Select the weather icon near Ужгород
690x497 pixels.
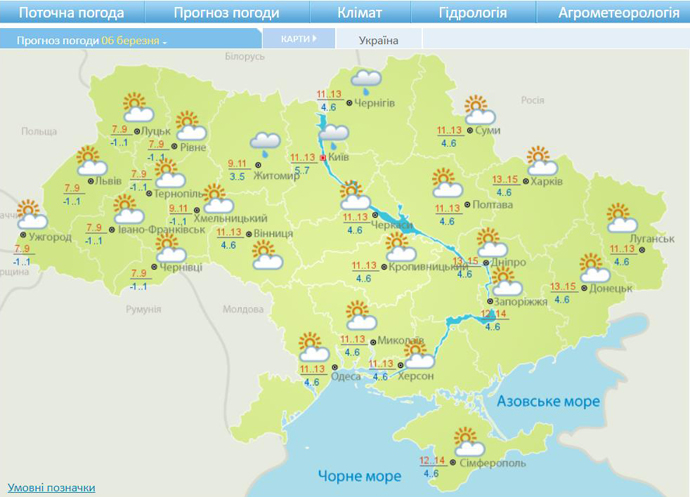(x=32, y=215)
